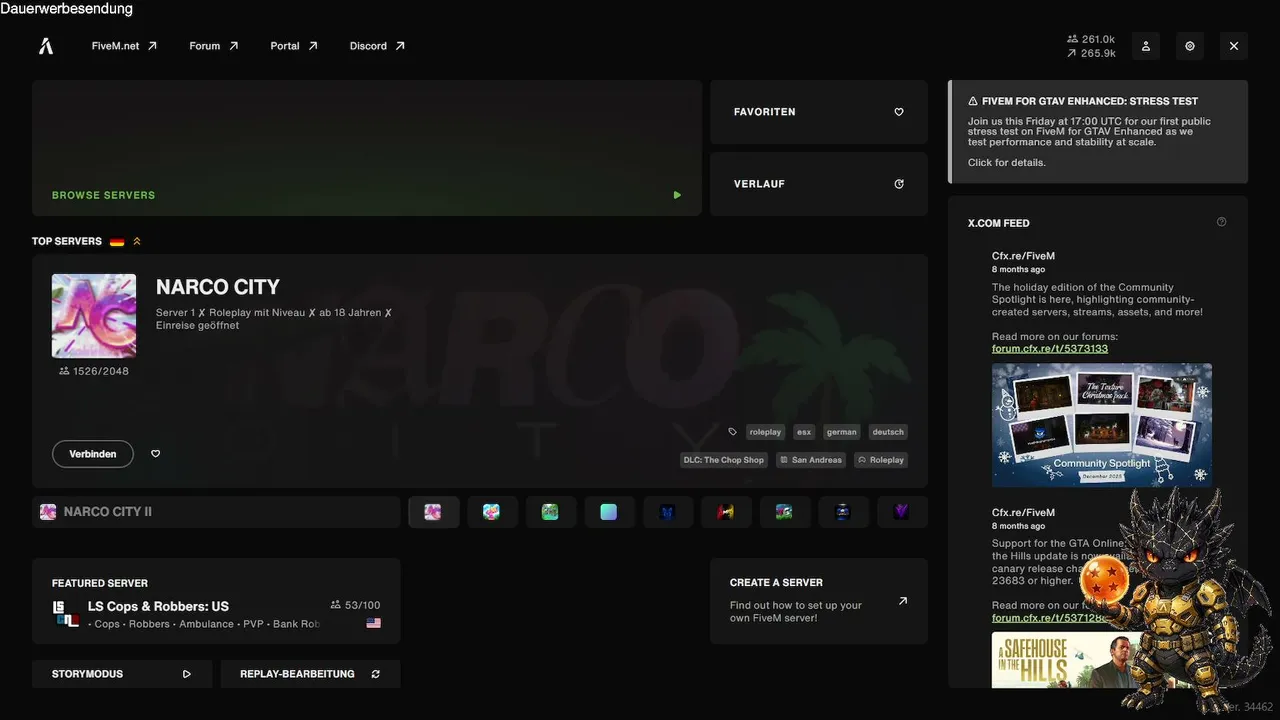The image size is (1280, 720).
Task: Click the green play arrow on Browse Servers
Action: (x=677, y=195)
